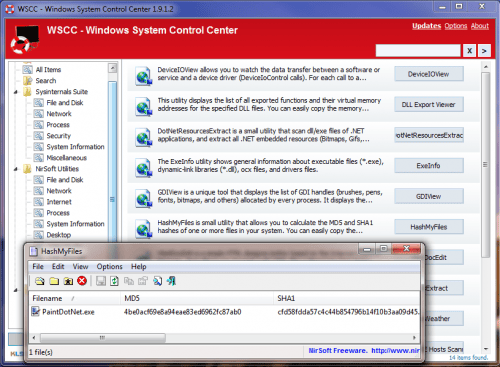Open the View menu in HashMyFiles
Viewport: 500px width, 367px height.
80,267
